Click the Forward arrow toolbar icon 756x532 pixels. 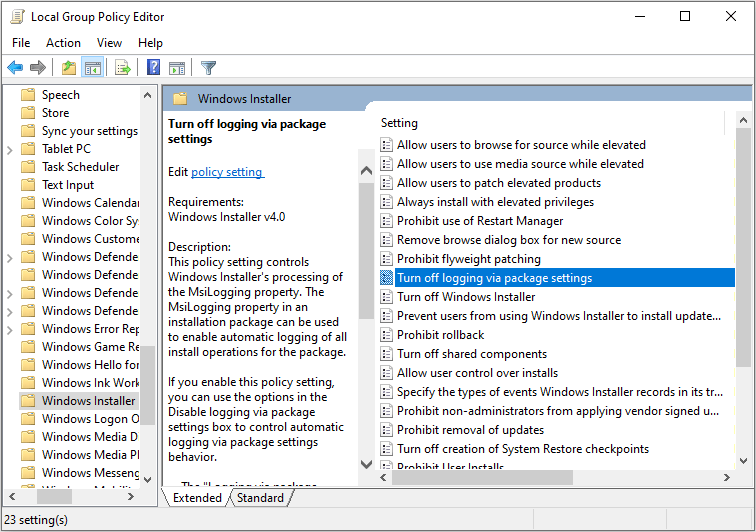(x=38, y=68)
